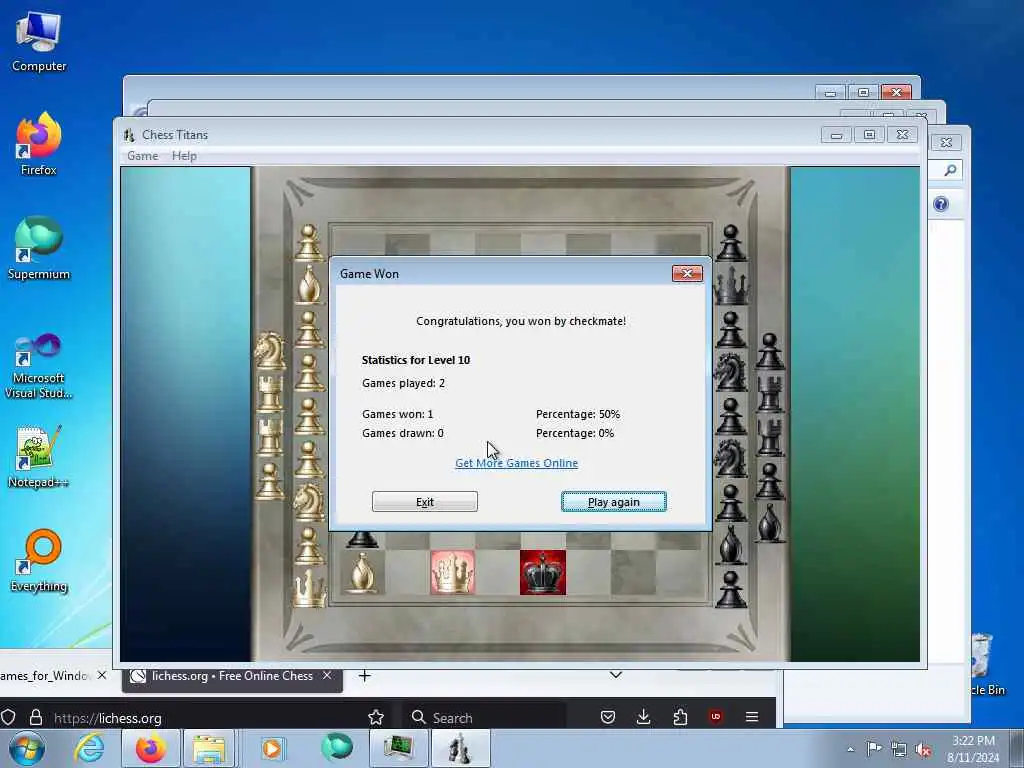Click the muted volume tray icon
This screenshot has height=768, width=1024.
(x=923, y=749)
